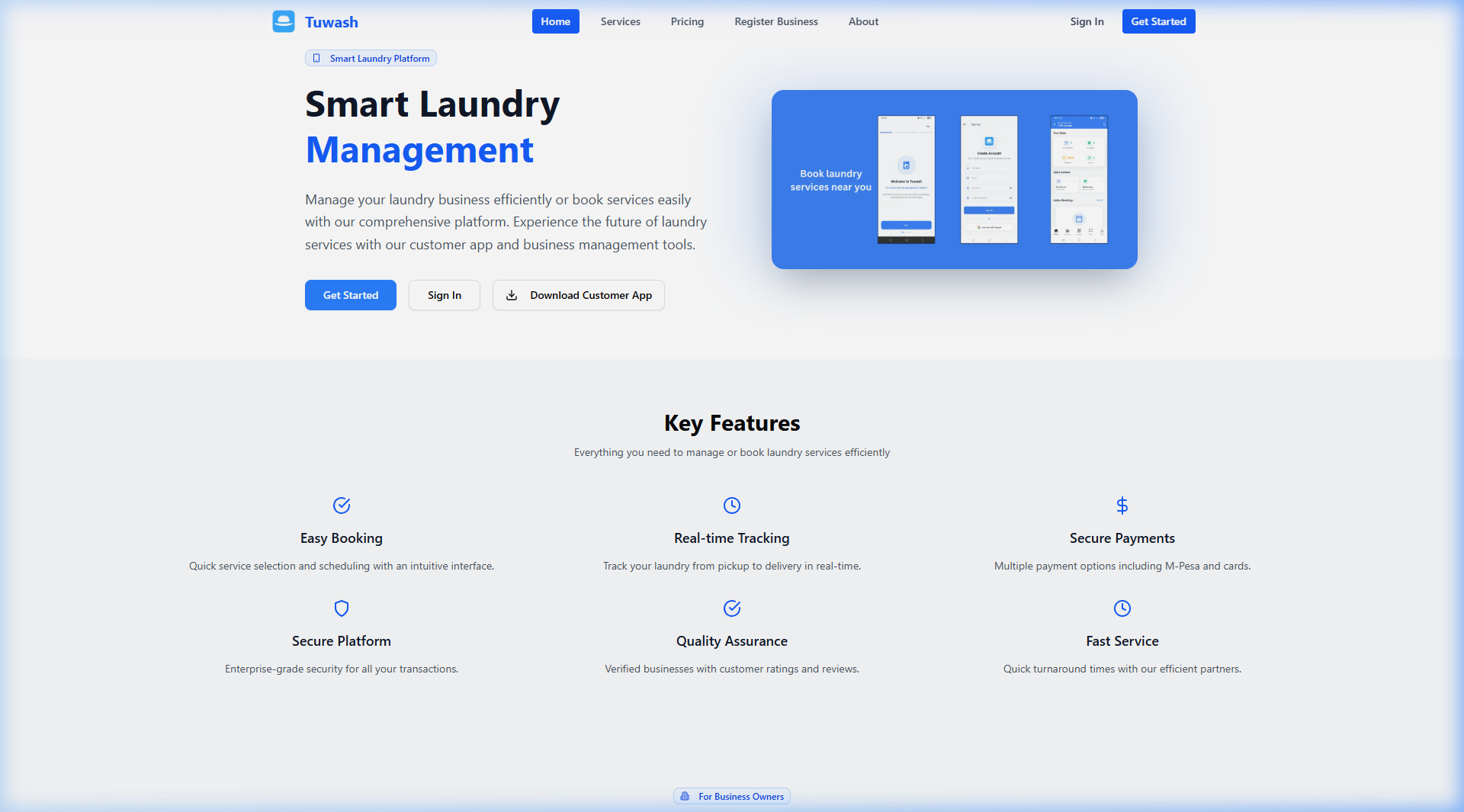Click the Tuwash logo icon
The image size is (1464, 812).
tap(284, 21)
